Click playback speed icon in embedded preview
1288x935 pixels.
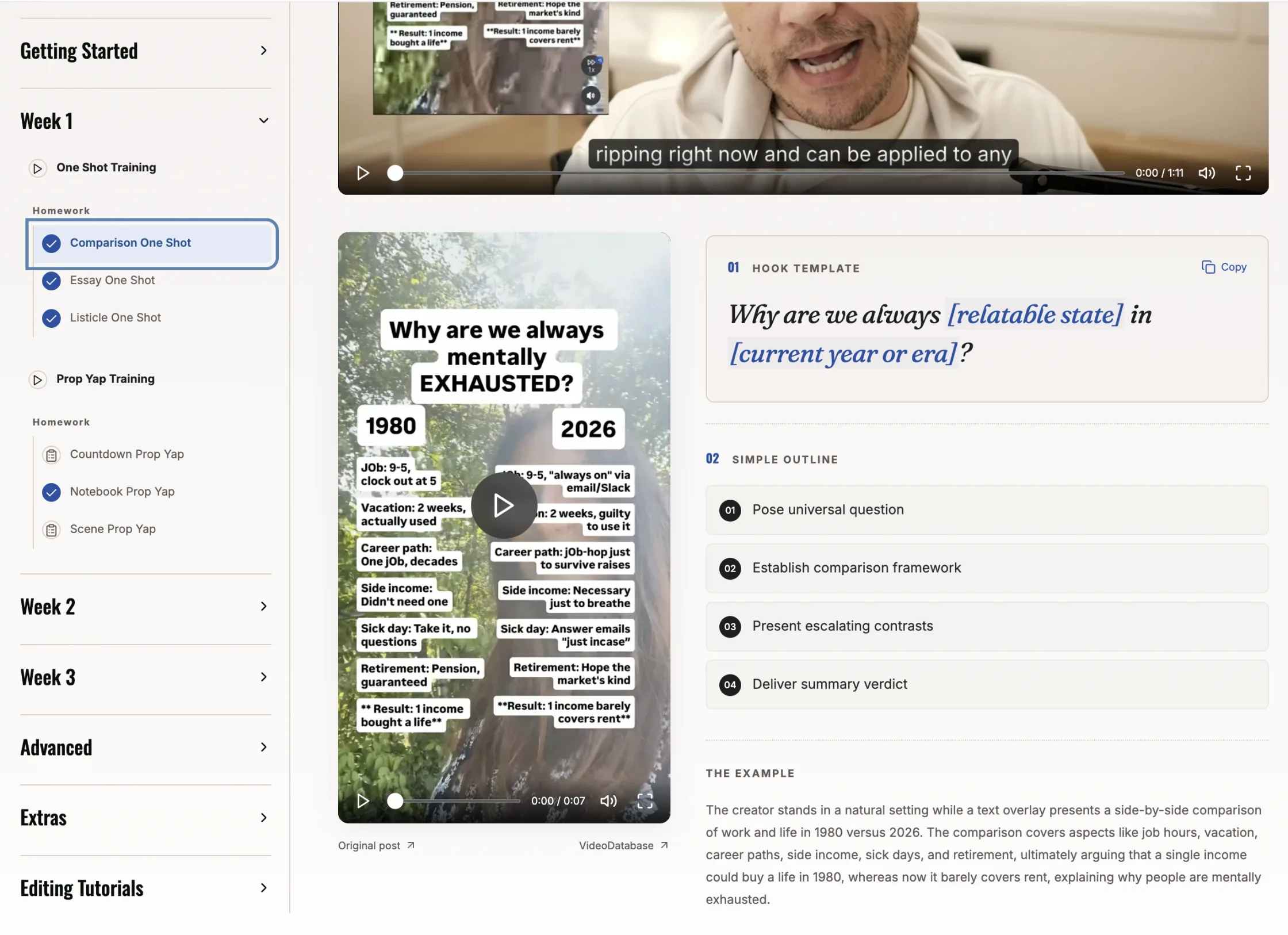(x=591, y=65)
